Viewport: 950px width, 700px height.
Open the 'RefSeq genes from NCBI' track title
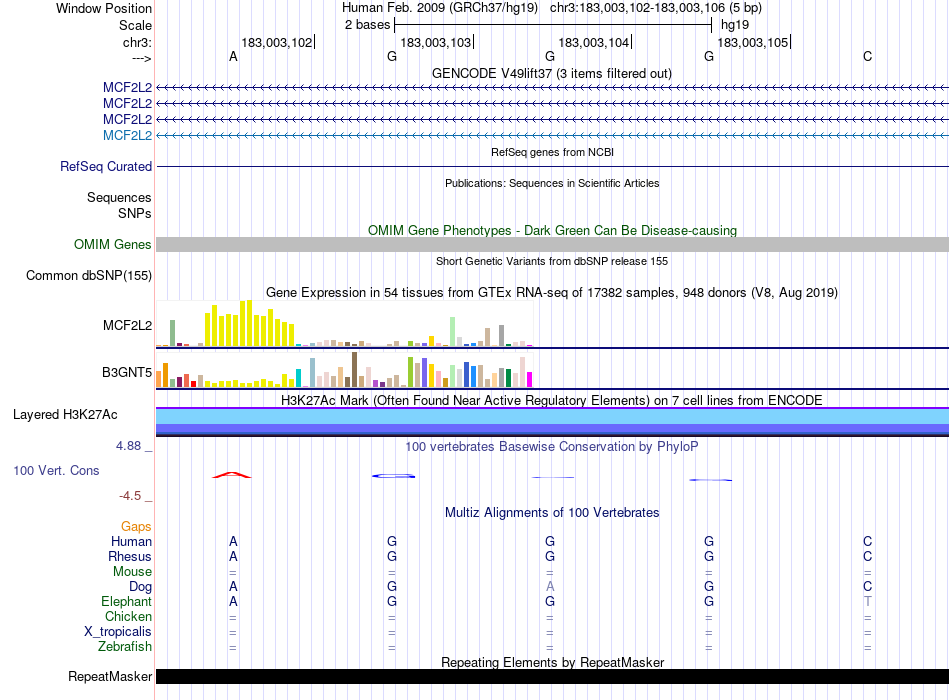pyautogui.click(x=552, y=152)
